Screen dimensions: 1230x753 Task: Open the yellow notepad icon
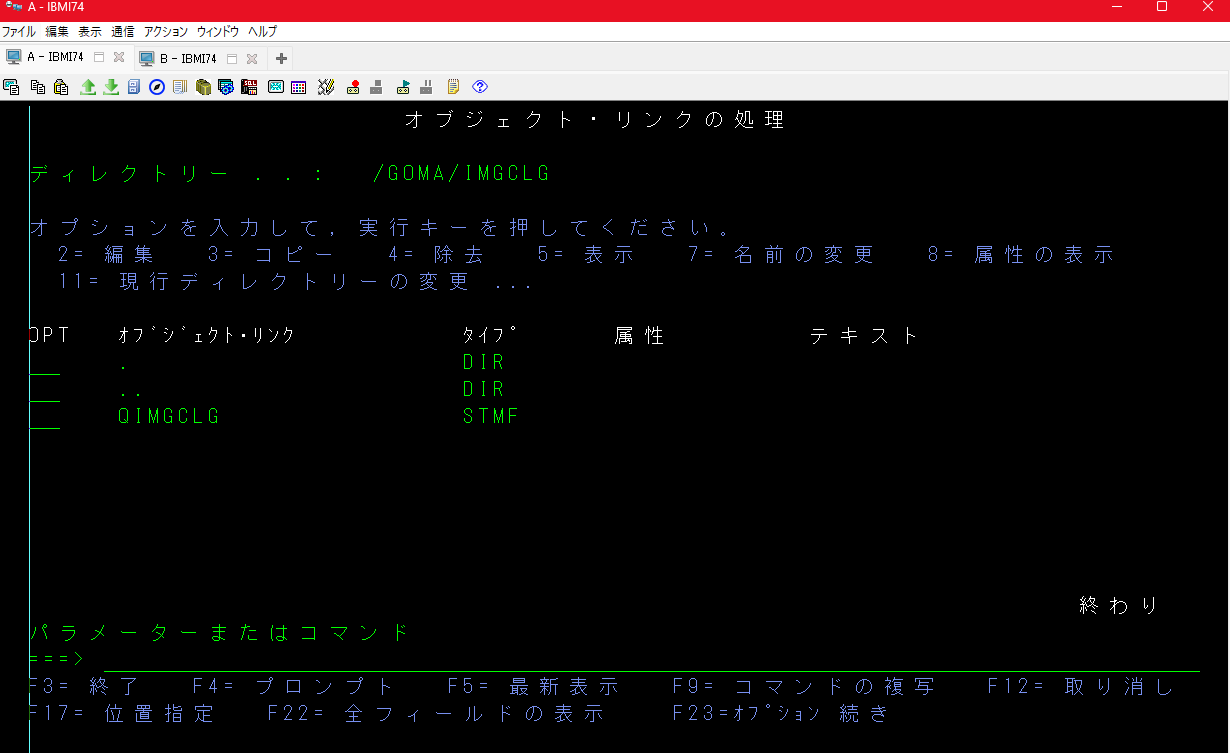coord(453,87)
